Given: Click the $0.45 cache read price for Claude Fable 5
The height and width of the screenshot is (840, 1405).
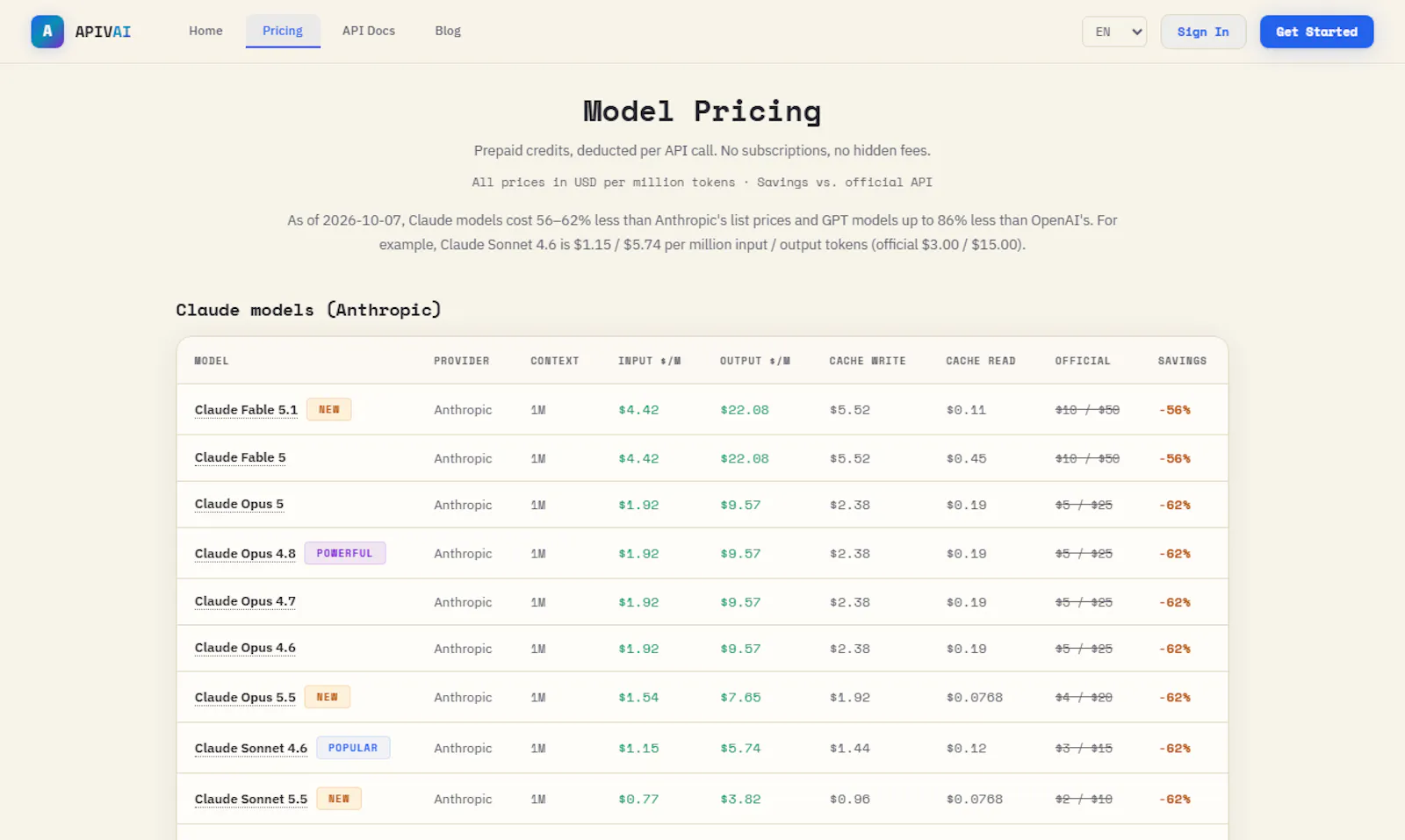Looking at the screenshot, I should click(966, 459).
